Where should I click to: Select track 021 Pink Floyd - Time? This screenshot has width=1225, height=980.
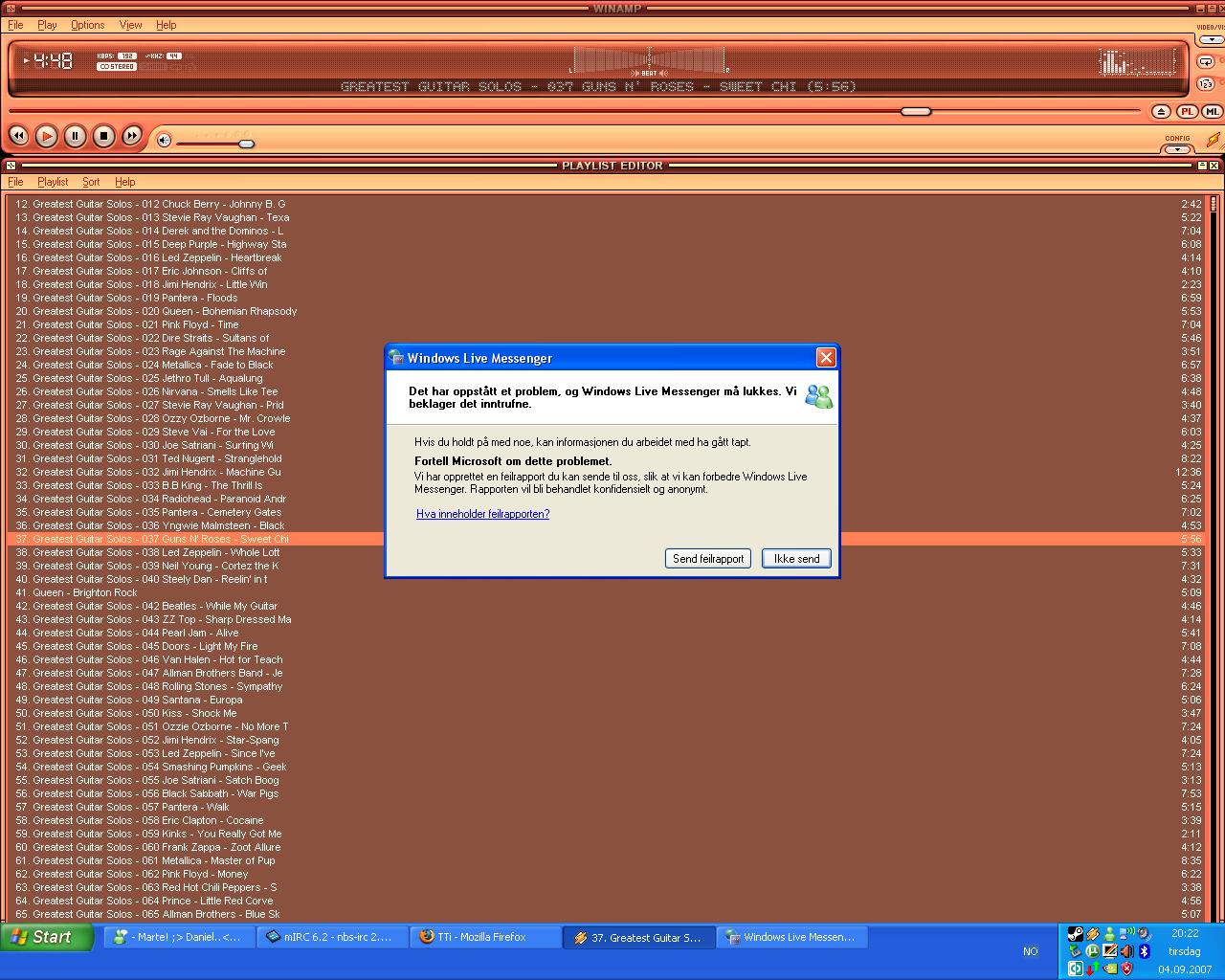coord(605,324)
